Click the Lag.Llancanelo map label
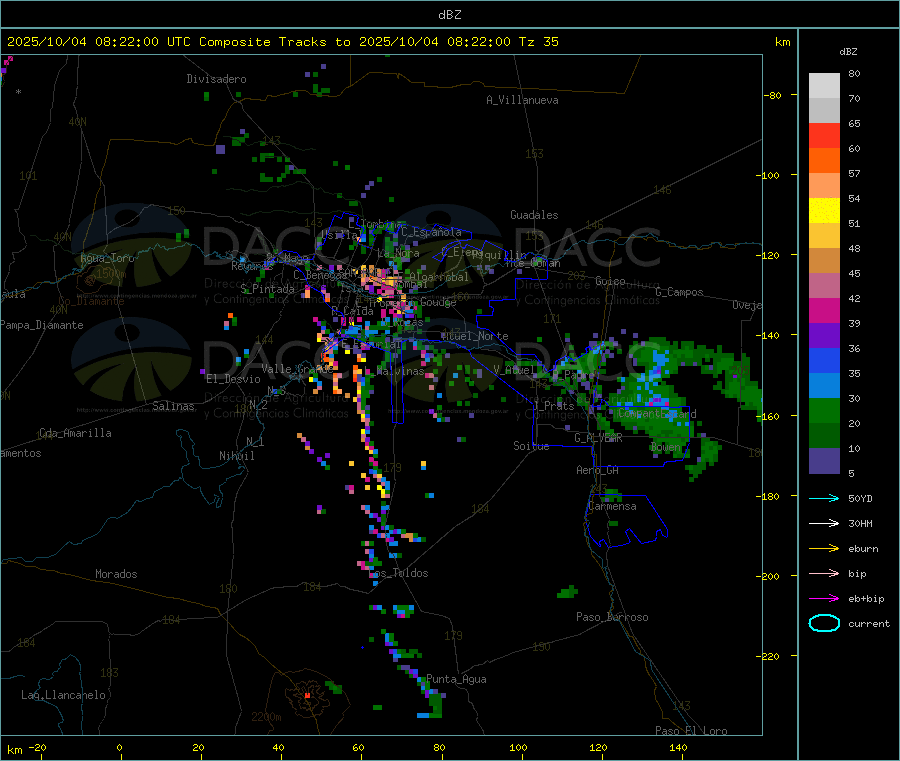This screenshot has height=761, width=900. point(63,695)
